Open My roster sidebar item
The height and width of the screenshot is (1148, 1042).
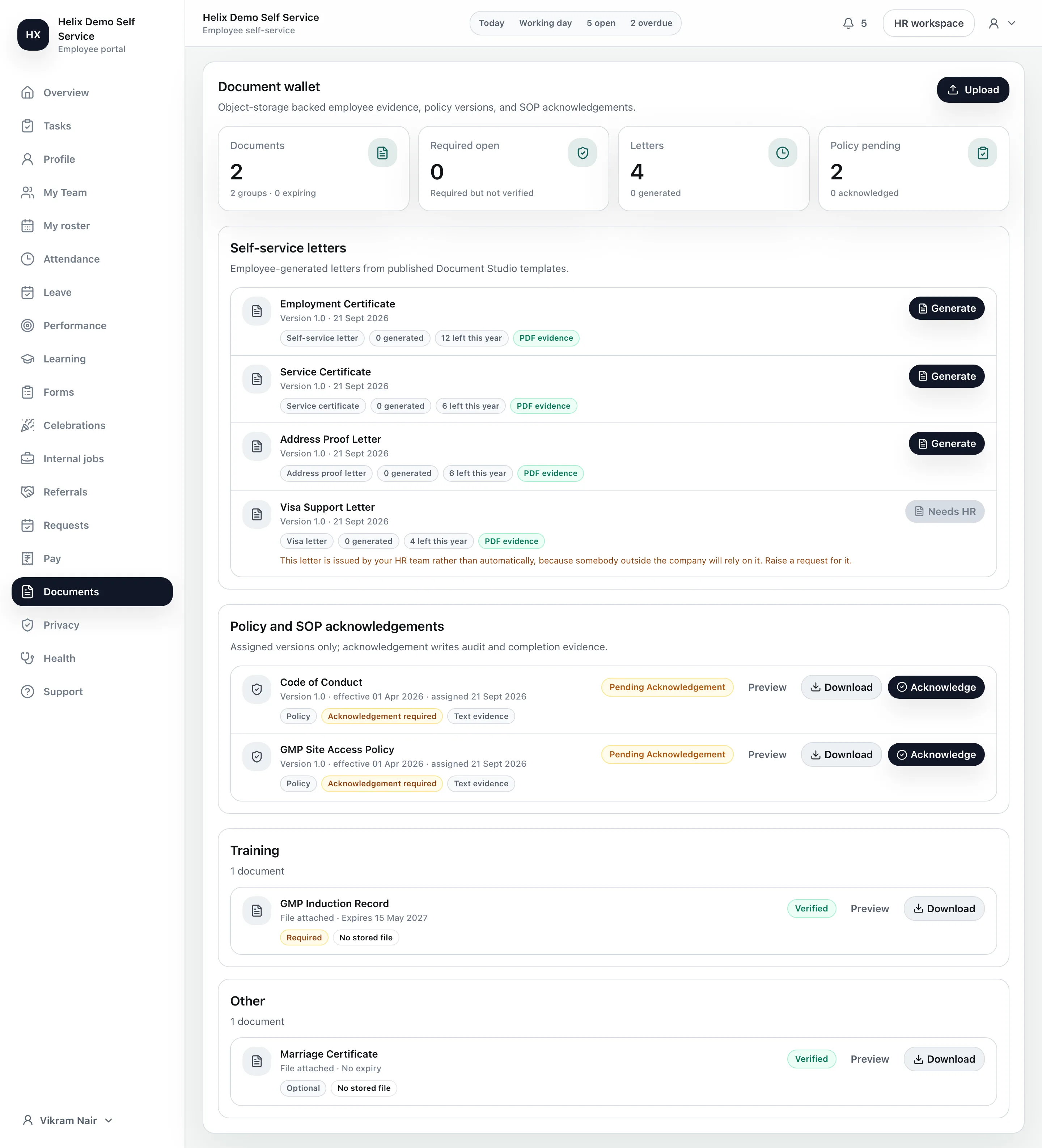pos(92,225)
